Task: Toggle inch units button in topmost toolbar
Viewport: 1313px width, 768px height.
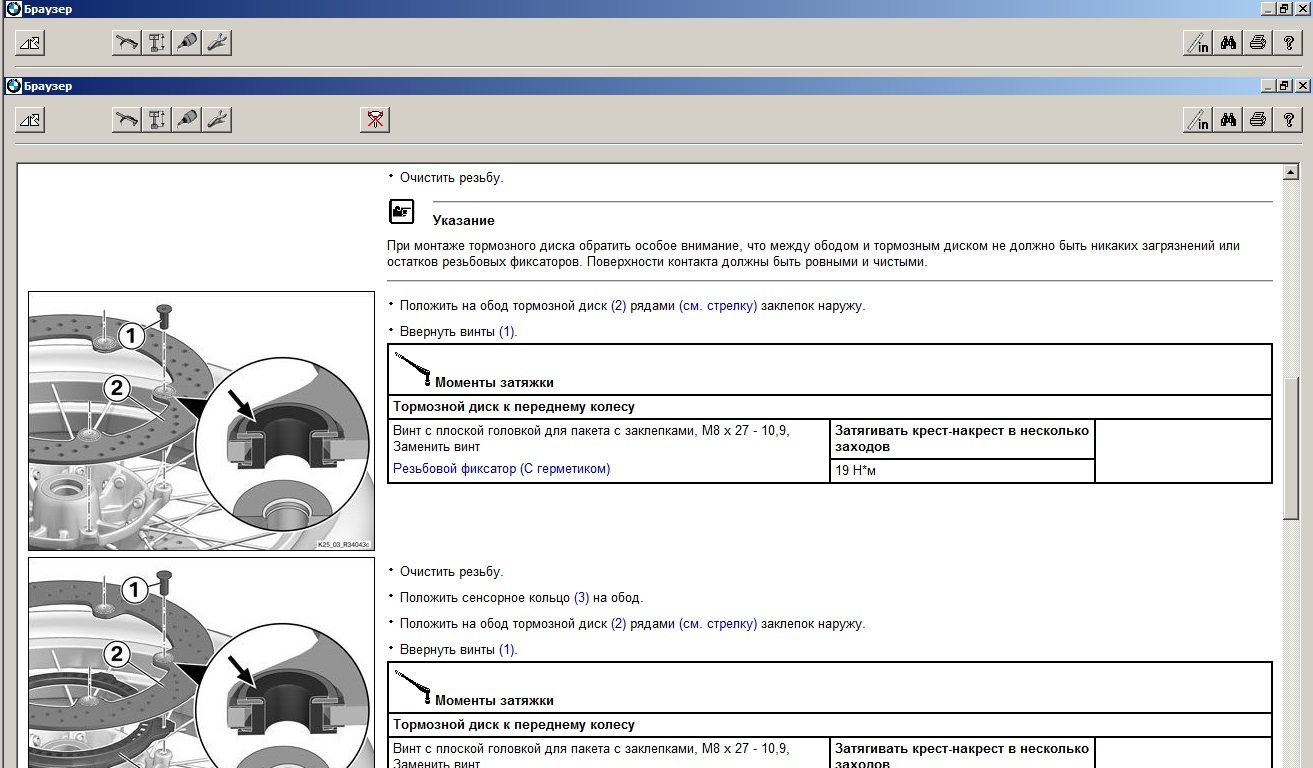Action: click(x=1197, y=43)
